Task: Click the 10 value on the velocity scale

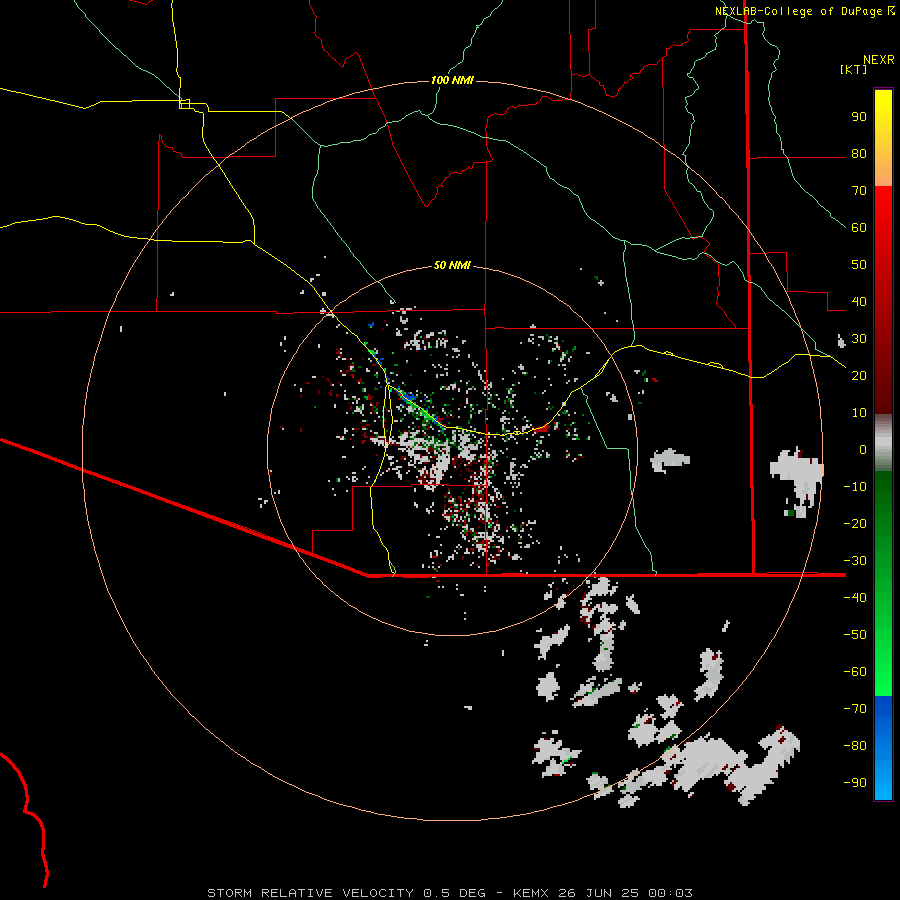Action: click(x=859, y=413)
